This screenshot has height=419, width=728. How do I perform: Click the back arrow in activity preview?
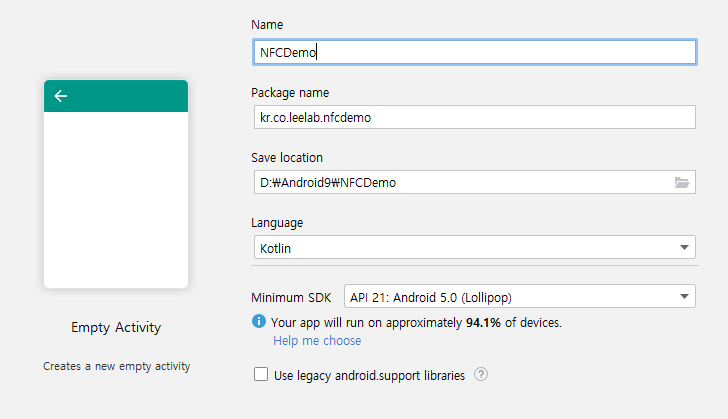click(x=61, y=96)
